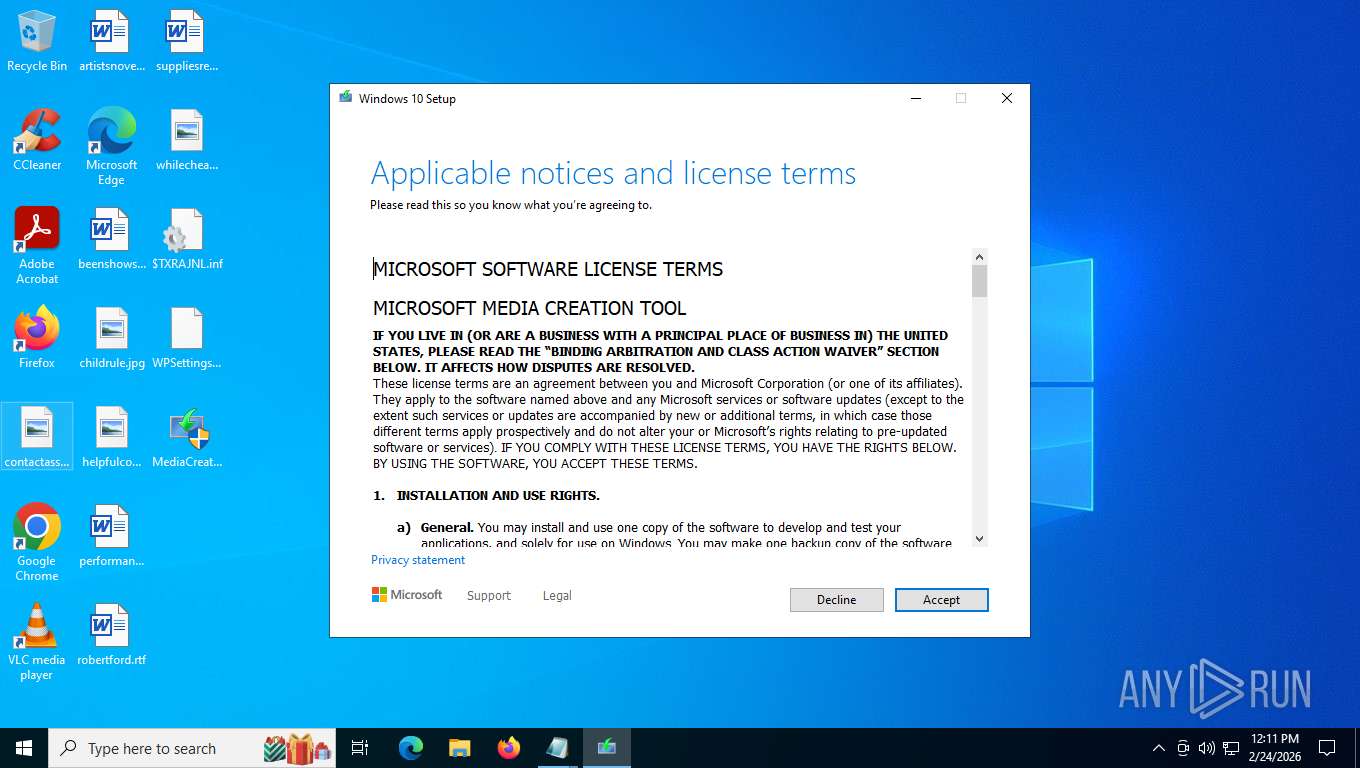Accept the license terms

[x=941, y=600]
